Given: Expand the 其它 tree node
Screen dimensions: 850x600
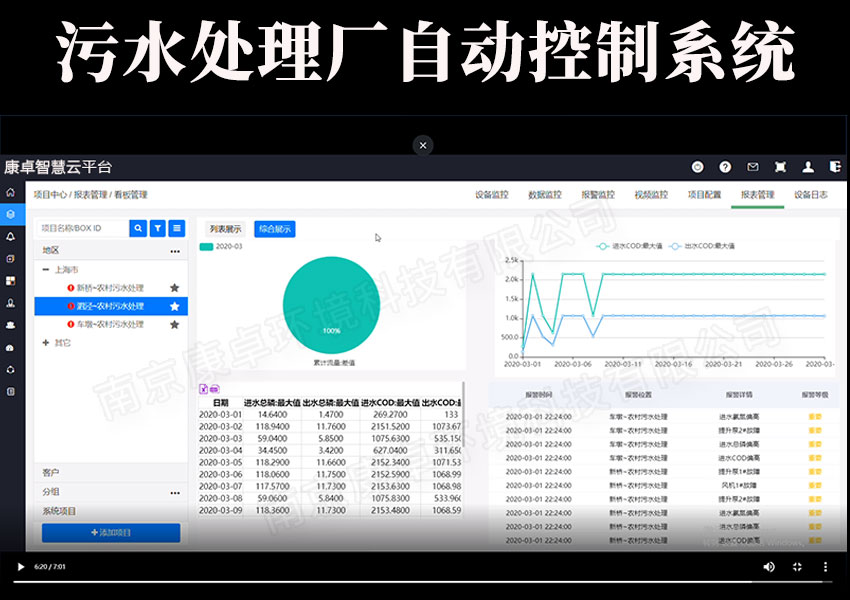Looking at the screenshot, I should (x=46, y=342).
